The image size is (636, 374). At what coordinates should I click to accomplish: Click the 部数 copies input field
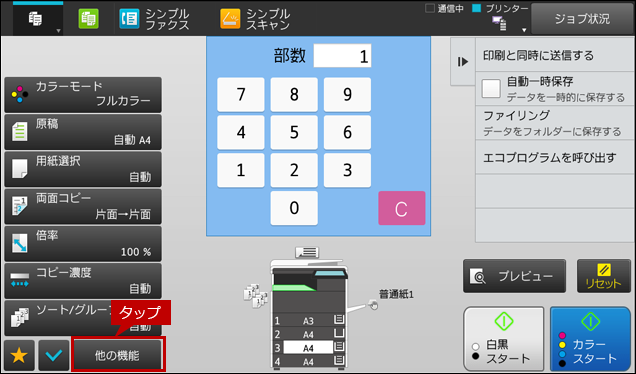pyautogui.click(x=342, y=56)
